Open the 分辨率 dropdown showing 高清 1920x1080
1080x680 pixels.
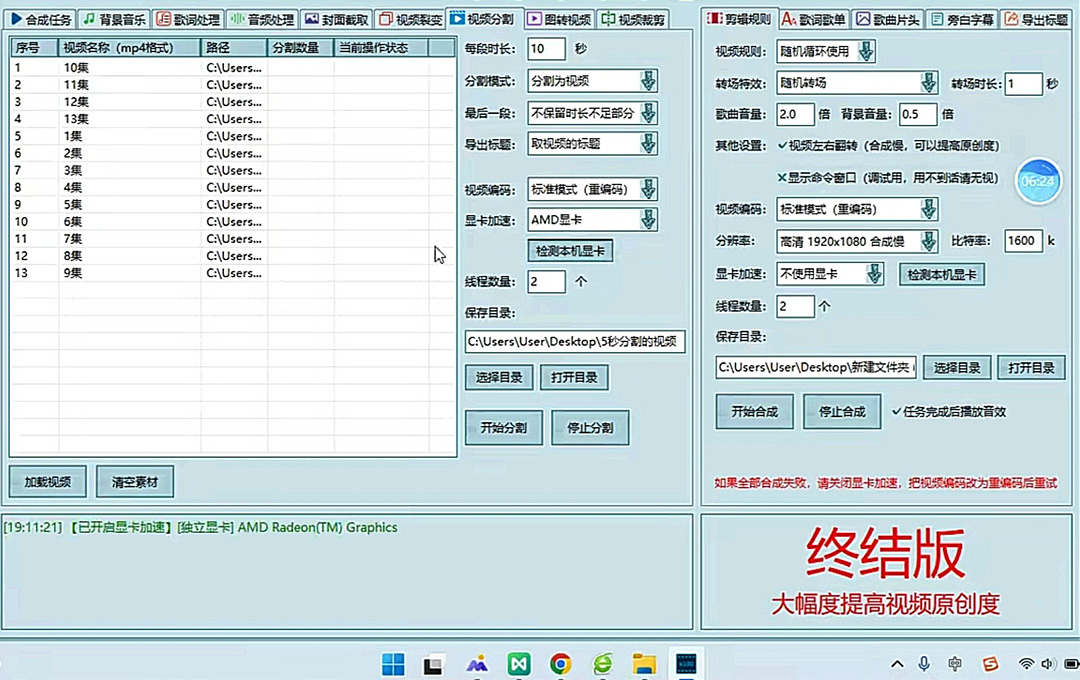pos(928,240)
